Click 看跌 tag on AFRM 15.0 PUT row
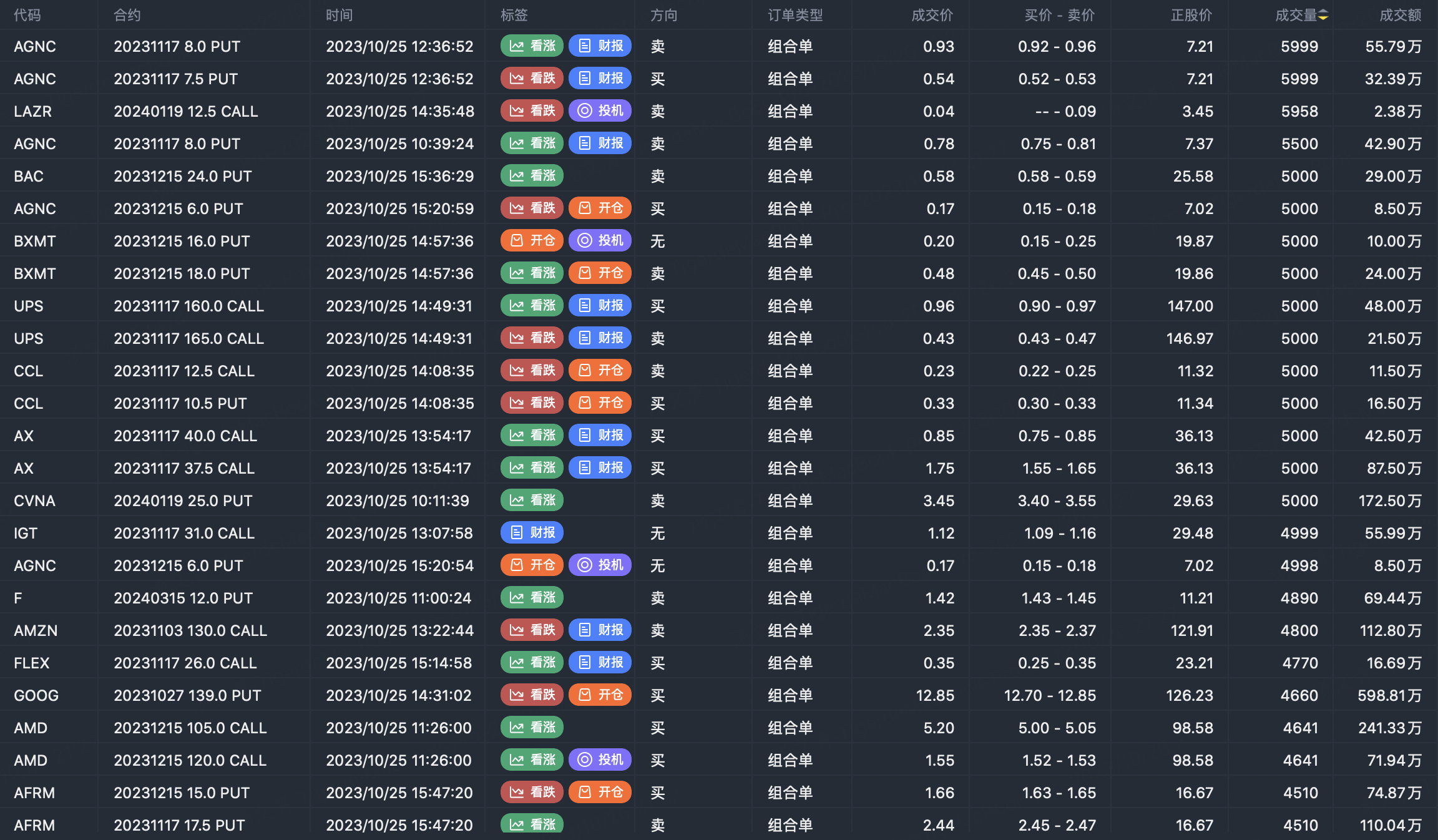The image size is (1438, 840). tap(532, 793)
